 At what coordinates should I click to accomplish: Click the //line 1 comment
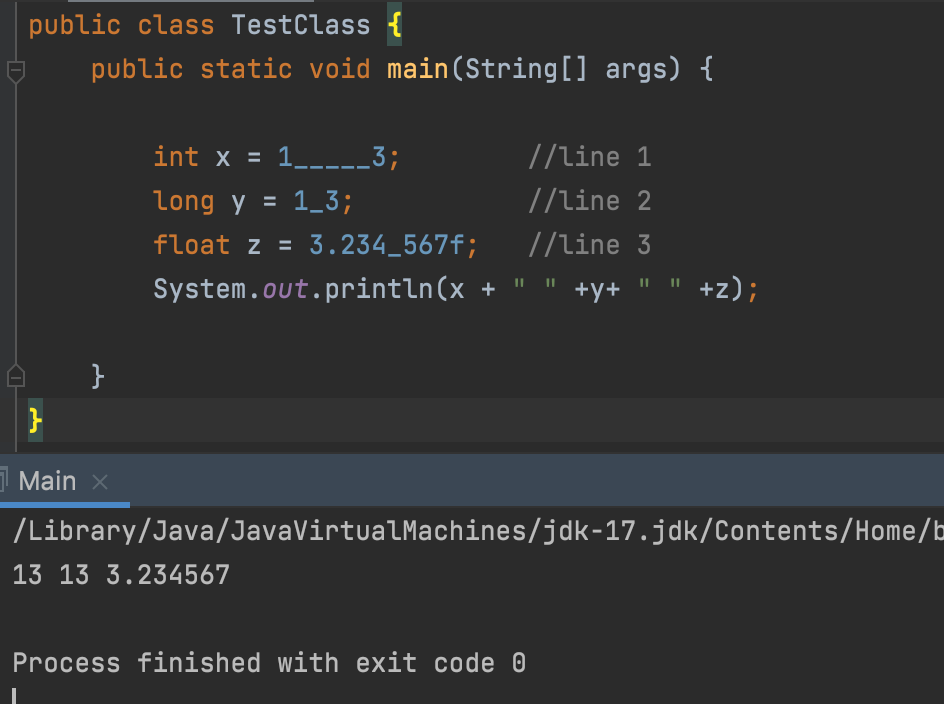[x=588, y=156]
